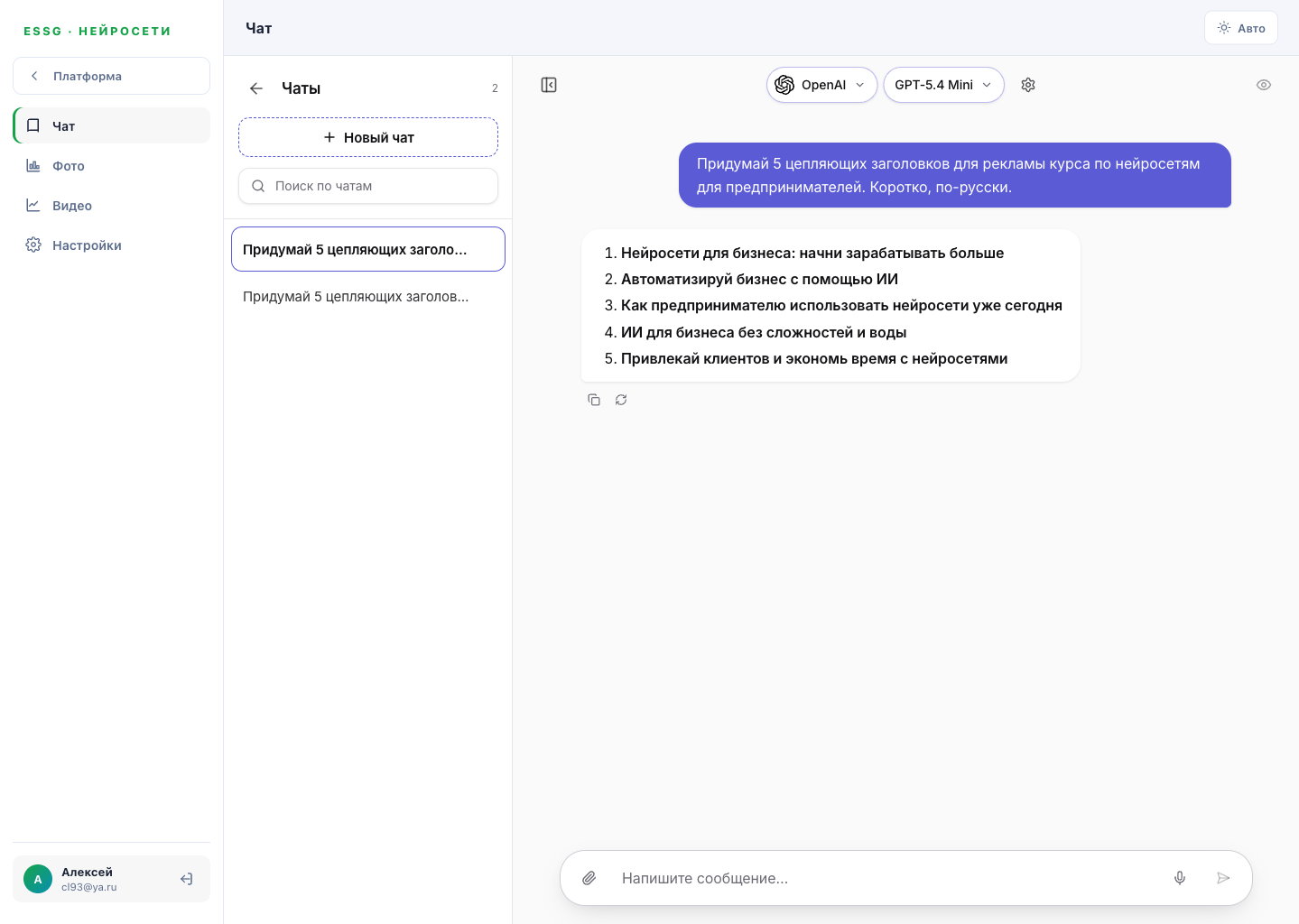The height and width of the screenshot is (924, 1299).
Task: Click the back arrow next to Чаты
Action: tap(256, 88)
